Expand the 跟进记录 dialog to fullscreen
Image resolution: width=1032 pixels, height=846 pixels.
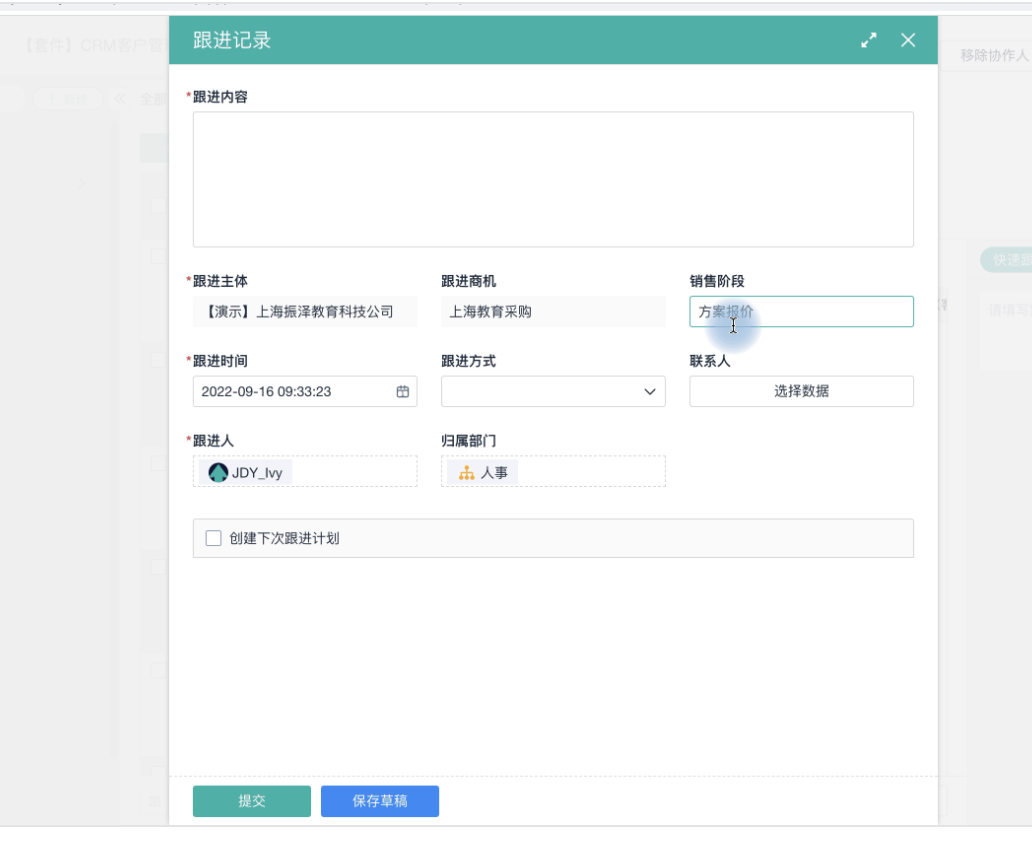click(x=868, y=40)
